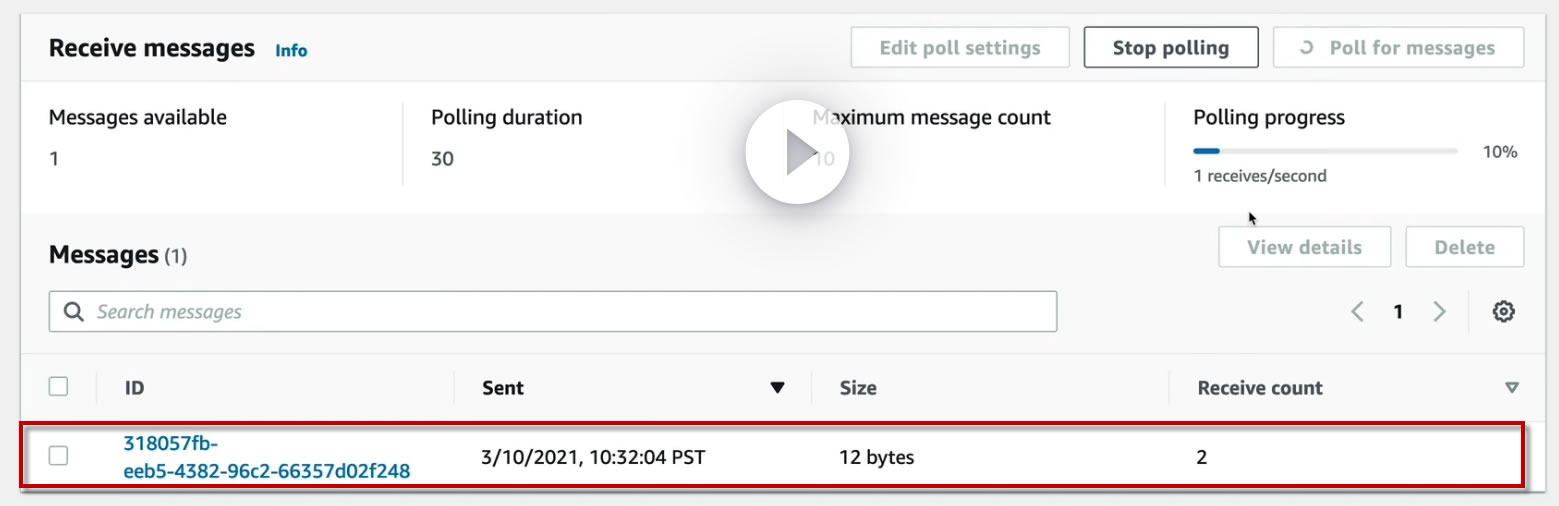Open the Info link beside Receive messages
1559x506 pixels.
pyautogui.click(x=291, y=50)
